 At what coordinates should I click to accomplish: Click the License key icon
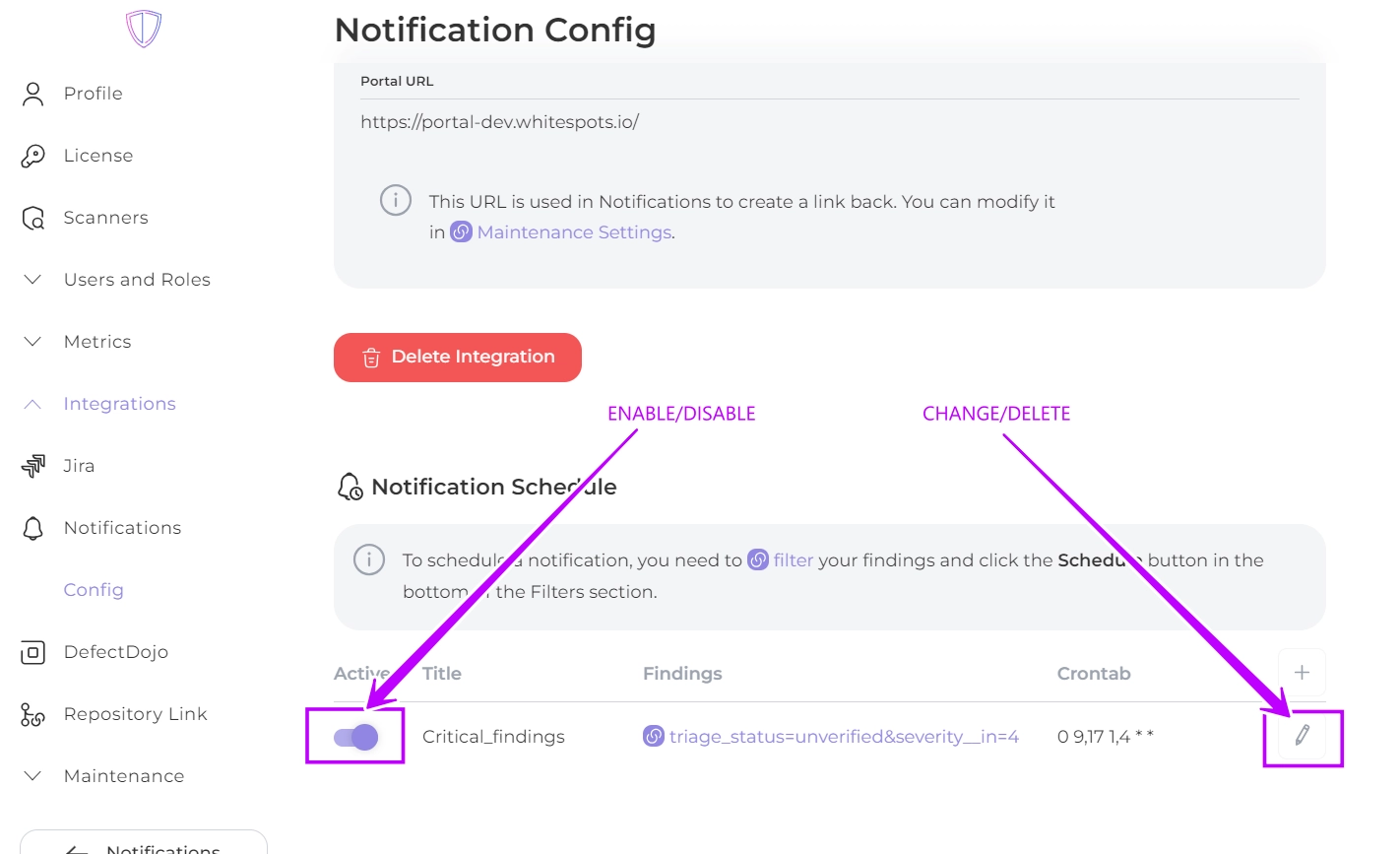[33, 156]
